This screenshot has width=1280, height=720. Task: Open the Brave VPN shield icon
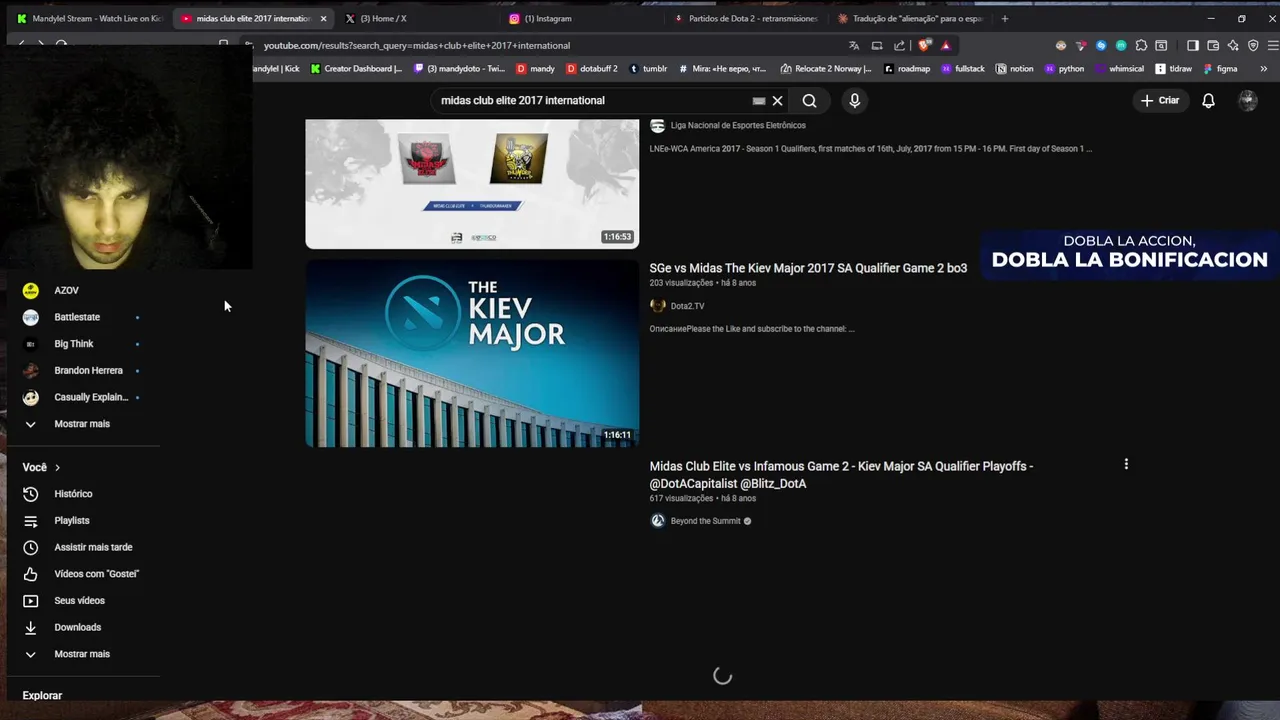pyautogui.click(x=1253, y=45)
